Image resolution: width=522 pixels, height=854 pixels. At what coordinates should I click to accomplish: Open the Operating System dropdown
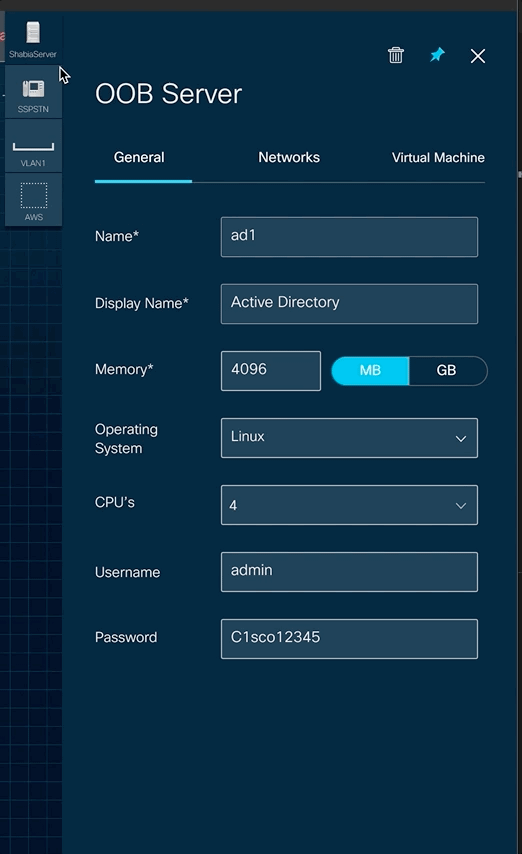(x=349, y=438)
